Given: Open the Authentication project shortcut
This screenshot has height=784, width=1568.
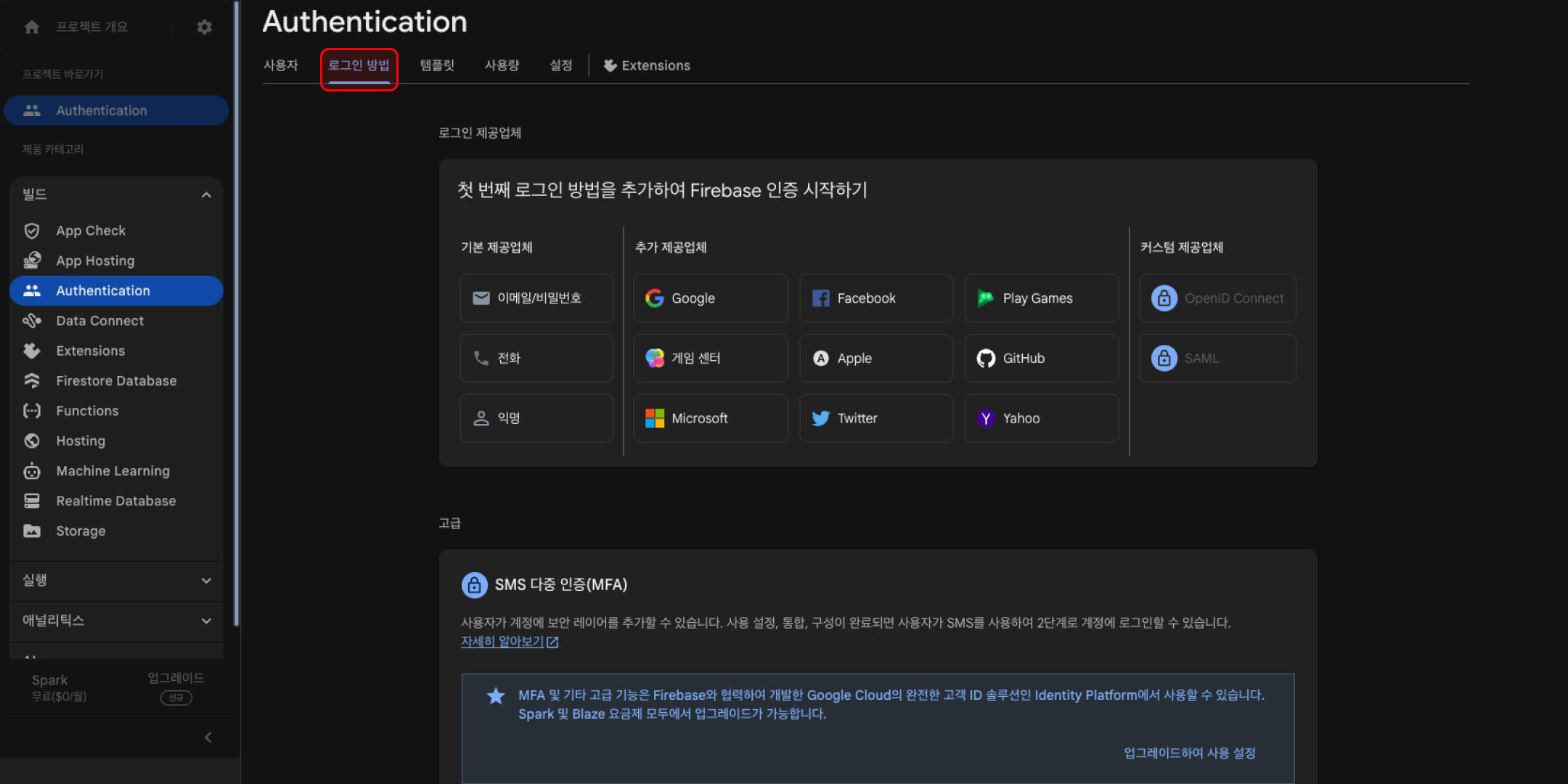Looking at the screenshot, I should pos(116,110).
